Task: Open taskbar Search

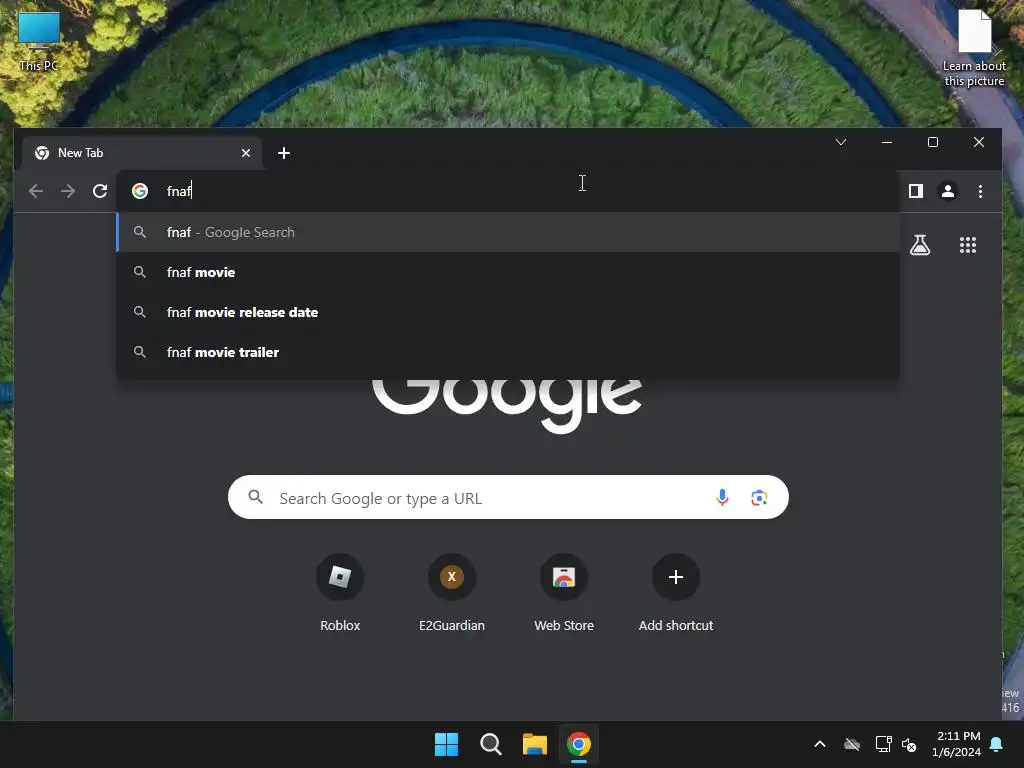Action: 490,744
